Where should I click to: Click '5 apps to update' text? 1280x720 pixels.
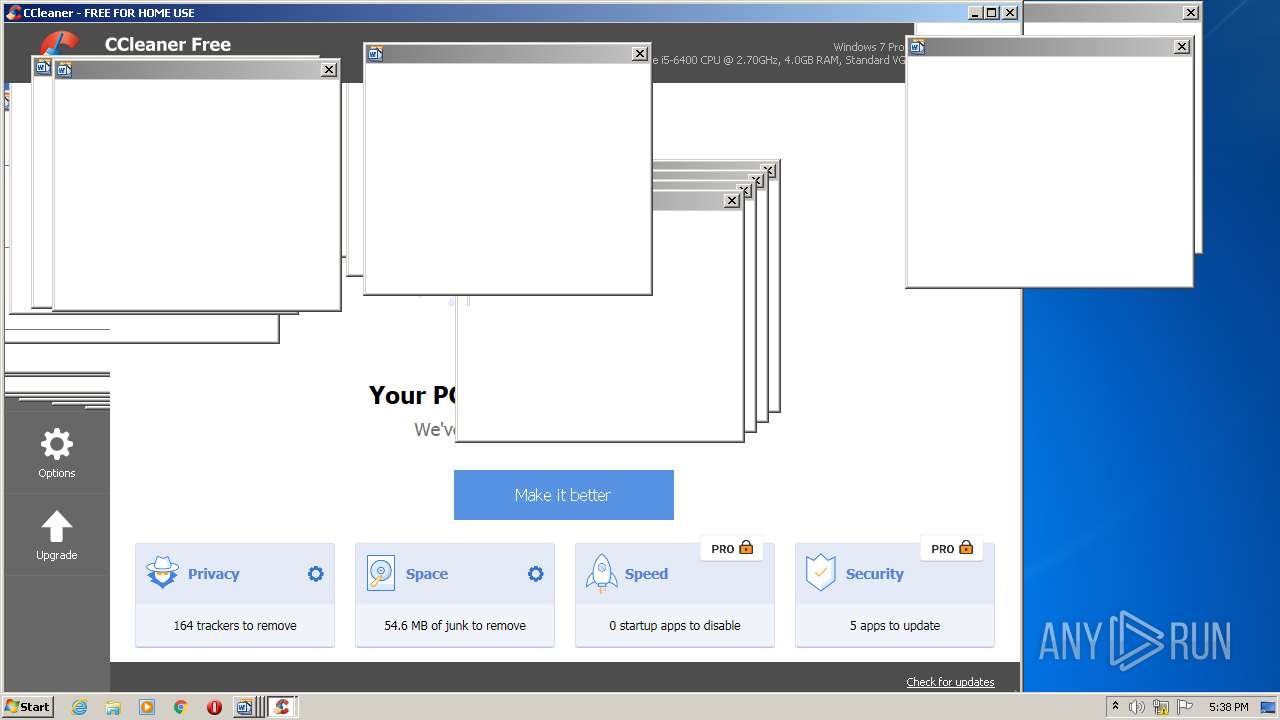[x=895, y=626]
